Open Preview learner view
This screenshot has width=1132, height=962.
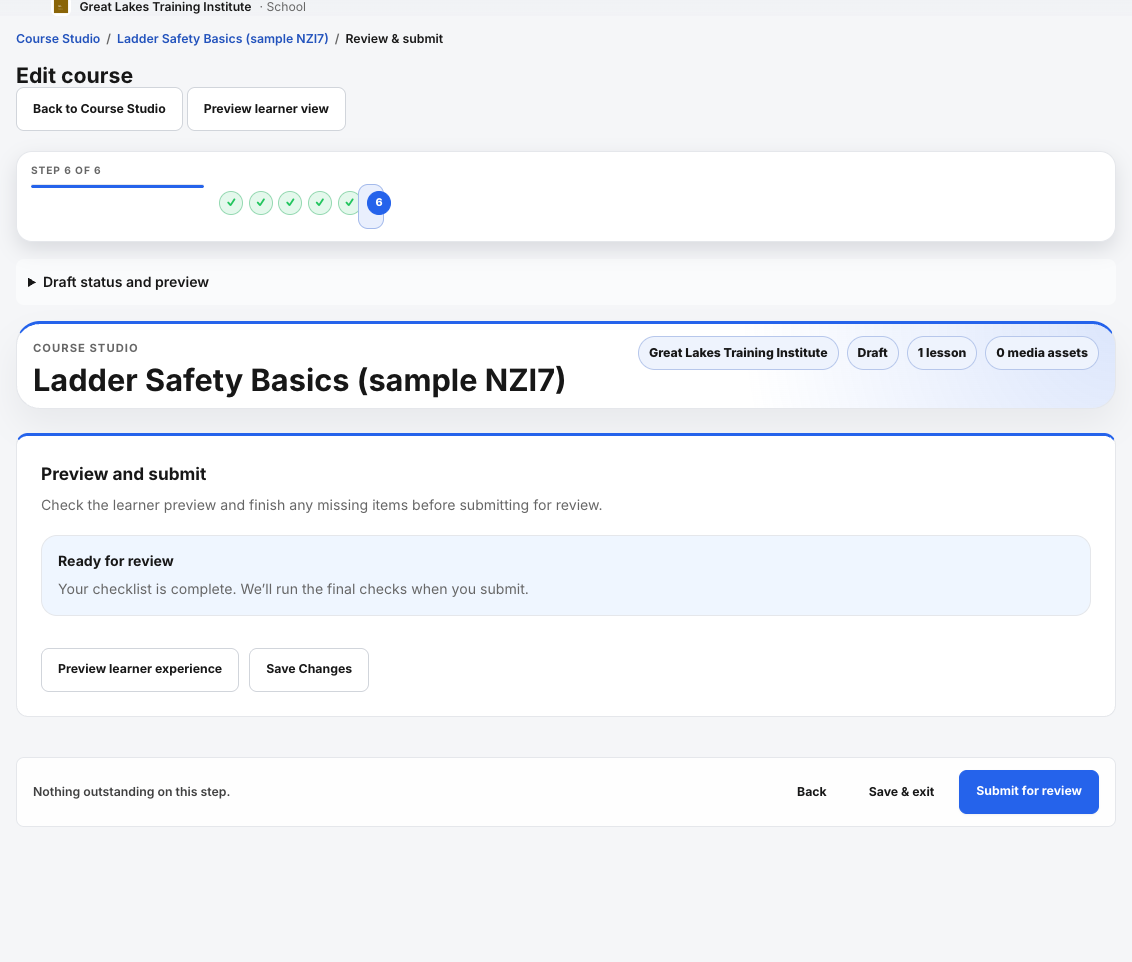pyautogui.click(x=266, y=109)
